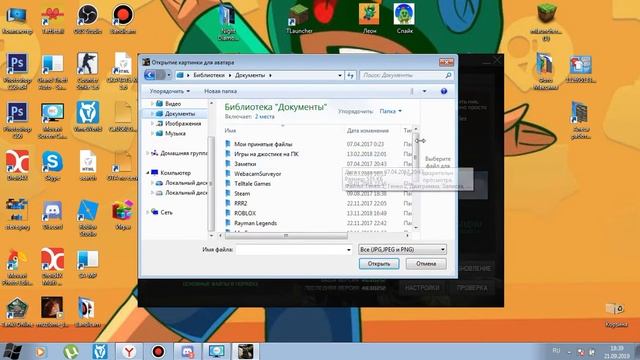Expand the address bar history dropdown

point(340,75)
